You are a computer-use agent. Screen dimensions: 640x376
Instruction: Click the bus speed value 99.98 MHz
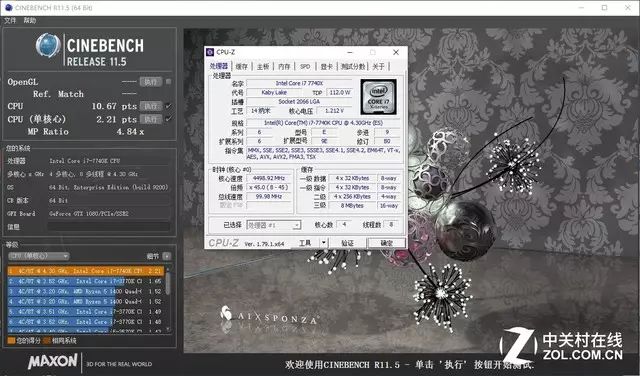coord(268,196)
